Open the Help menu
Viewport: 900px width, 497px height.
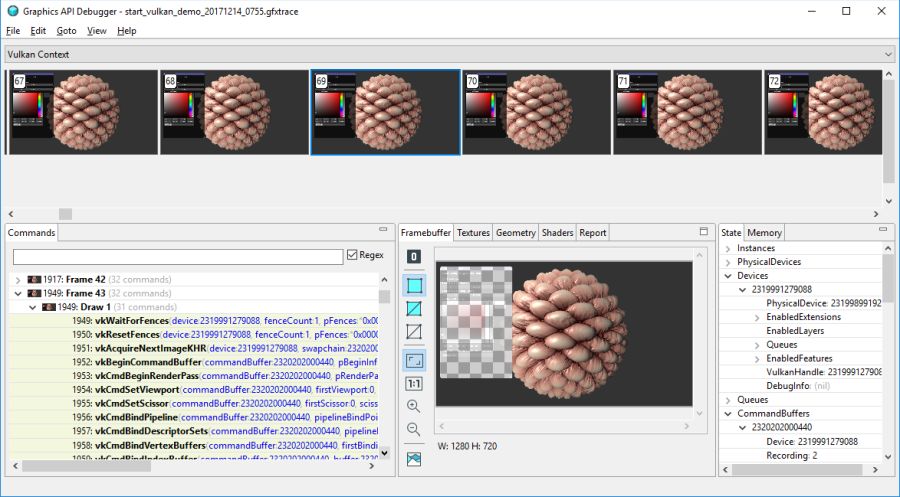(x=126, y=30)
